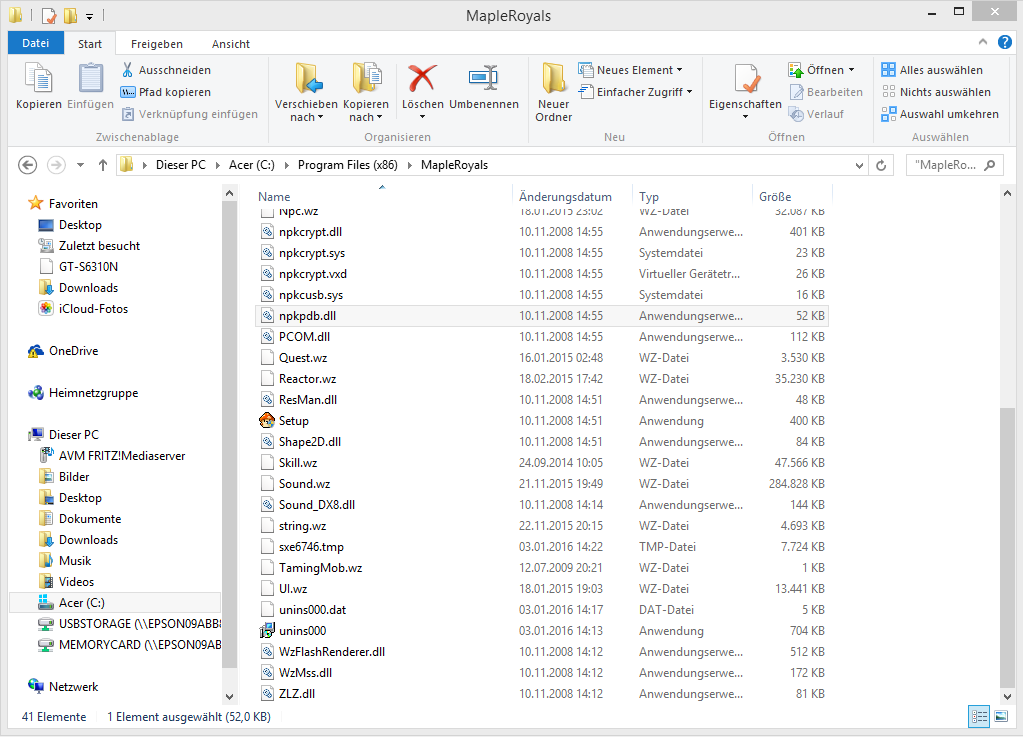Click Bearbeiten in ribbon

[825, 92]
